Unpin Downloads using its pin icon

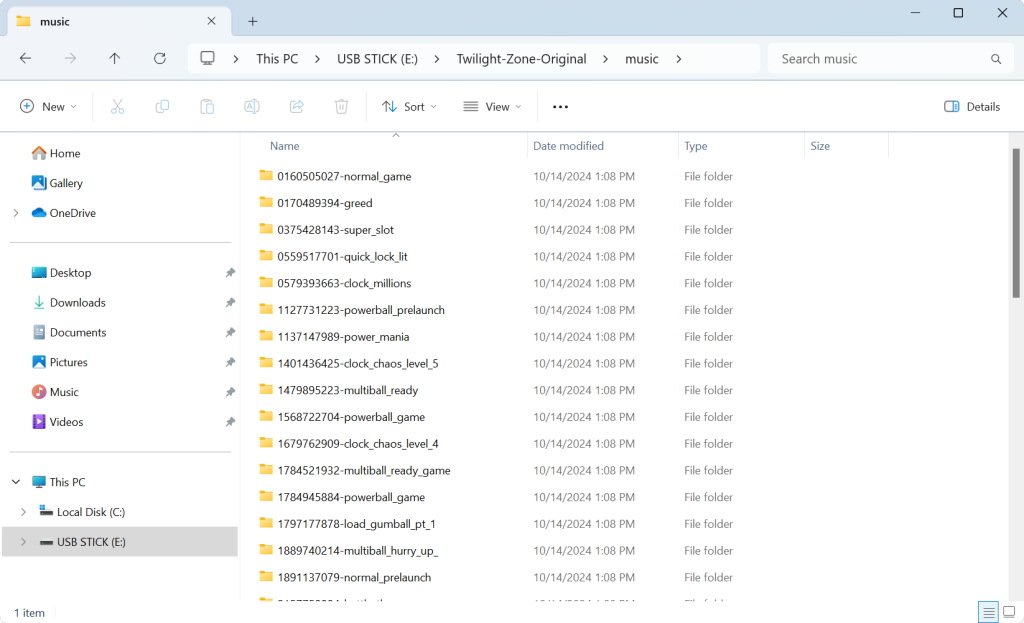pos(230,302)
